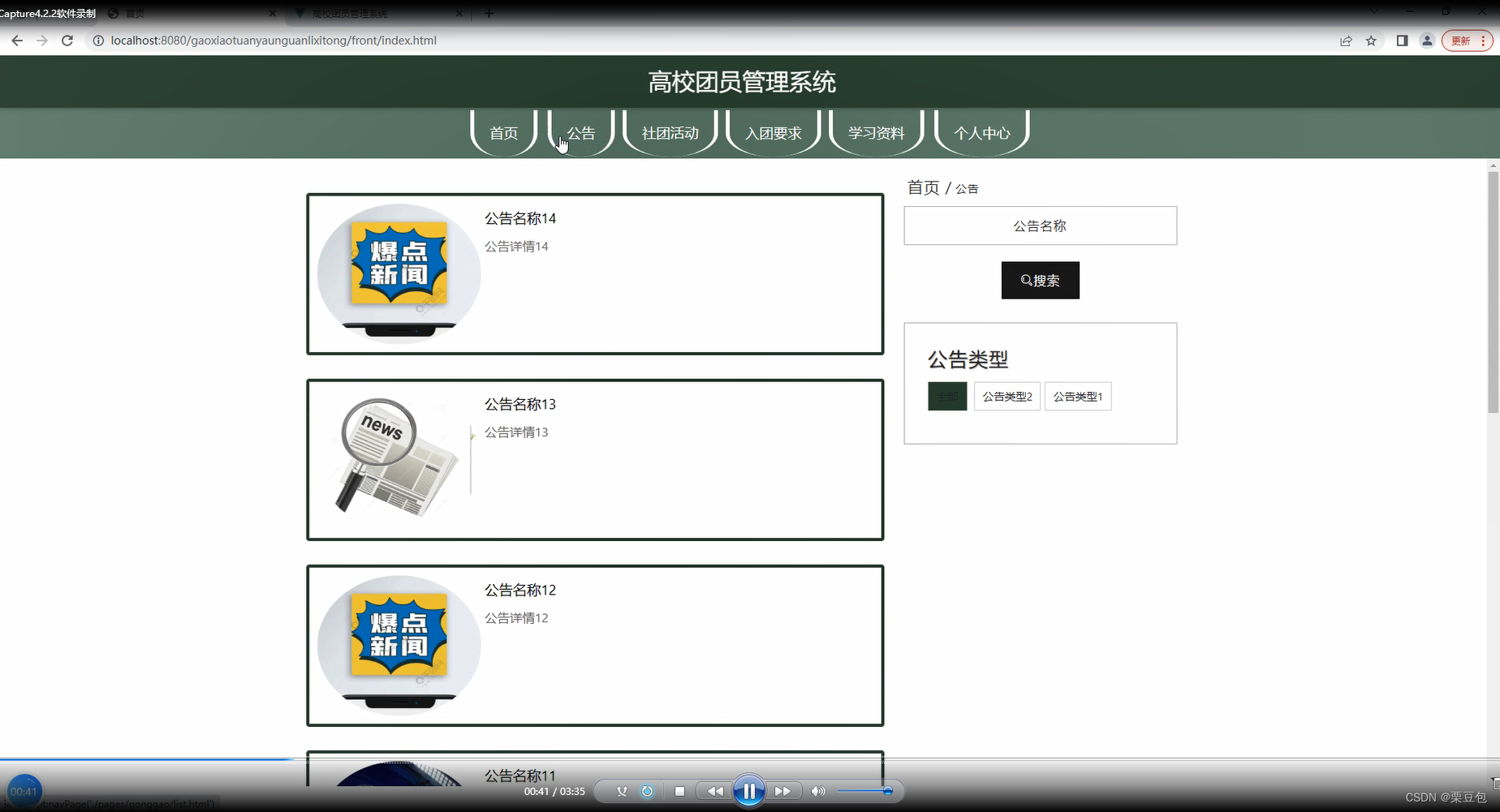Screen dimensions: 1500x812
Task: Filter by 公告类型2
Action: tap(1007, 397)
